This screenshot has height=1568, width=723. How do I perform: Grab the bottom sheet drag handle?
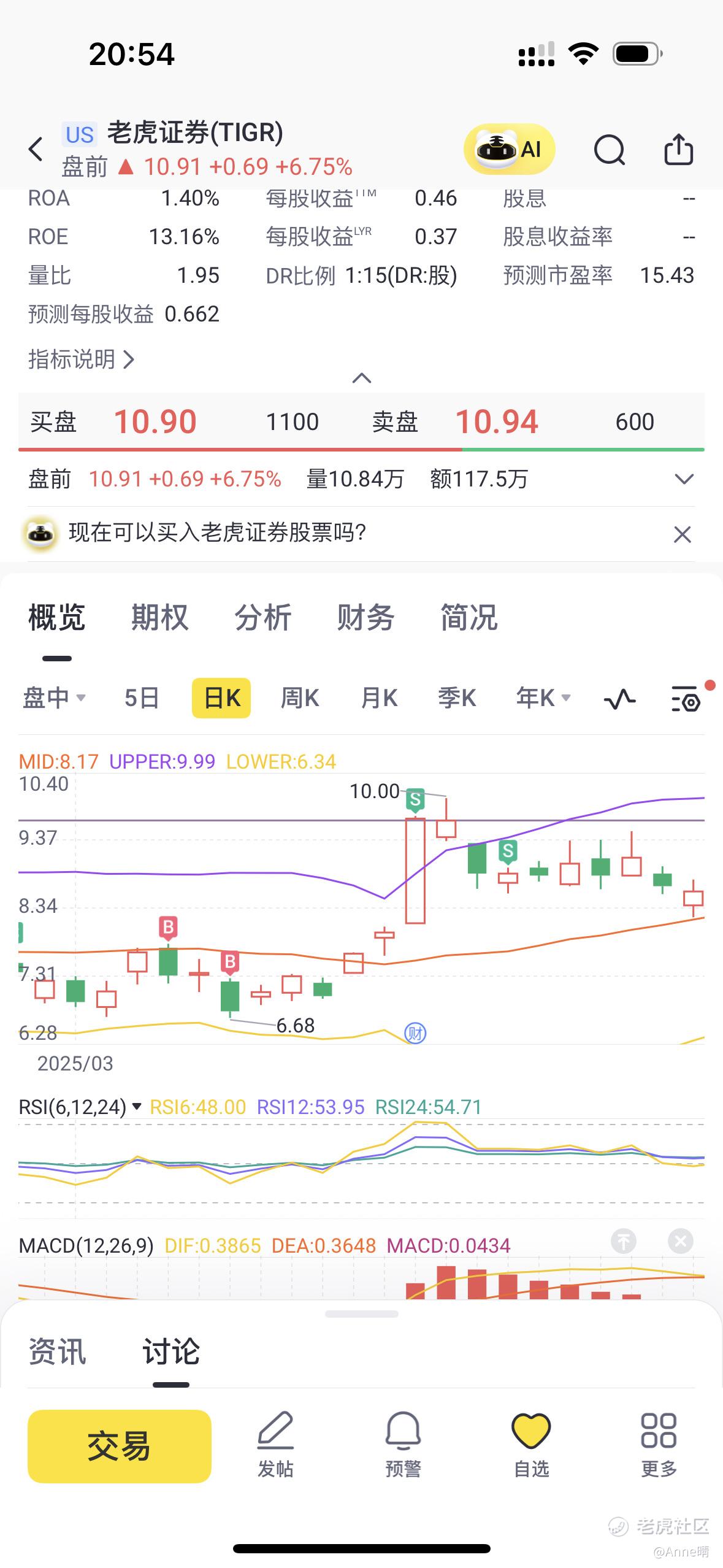click(362, 1313)
